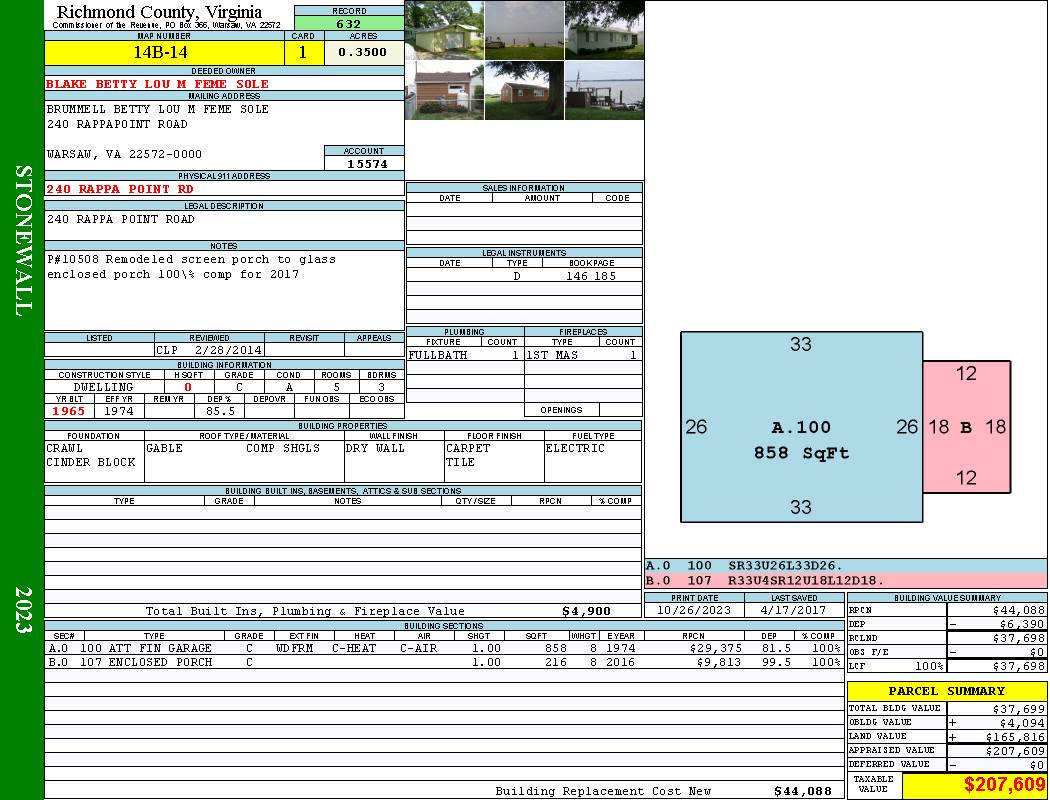Click the account number 15574 box
Image resolution: width=1050 pixels, height=800 pixels.
[x=364, y=163]
